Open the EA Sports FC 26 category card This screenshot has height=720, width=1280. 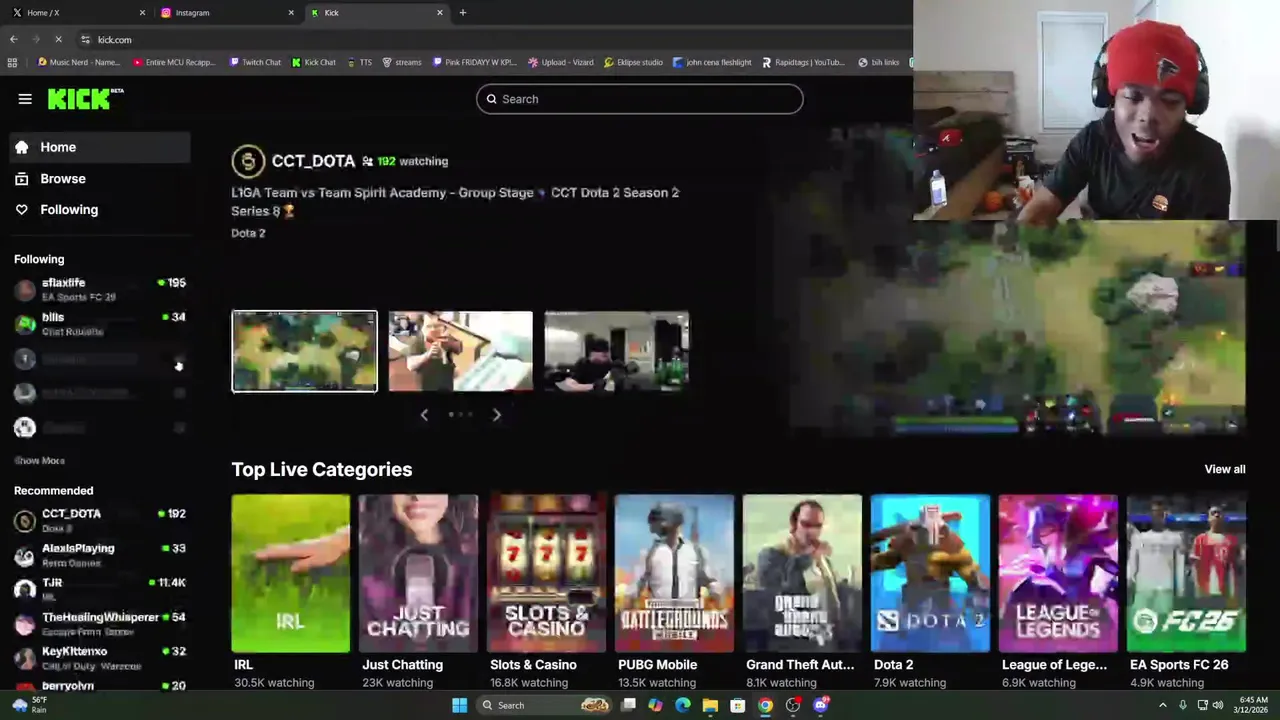click(1187, 573)
